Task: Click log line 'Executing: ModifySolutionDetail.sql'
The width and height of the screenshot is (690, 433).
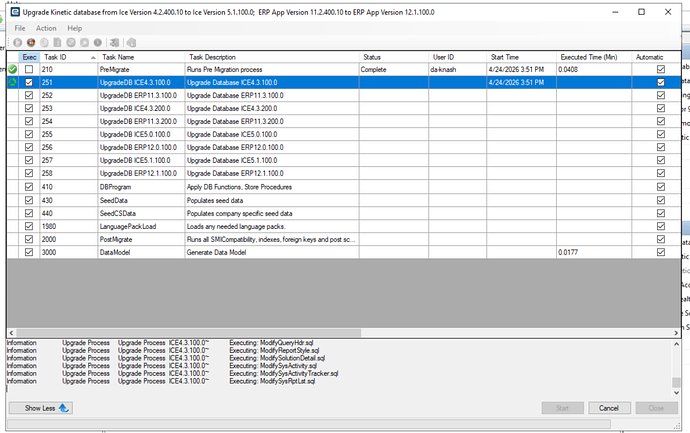Action: pos(277,358)
